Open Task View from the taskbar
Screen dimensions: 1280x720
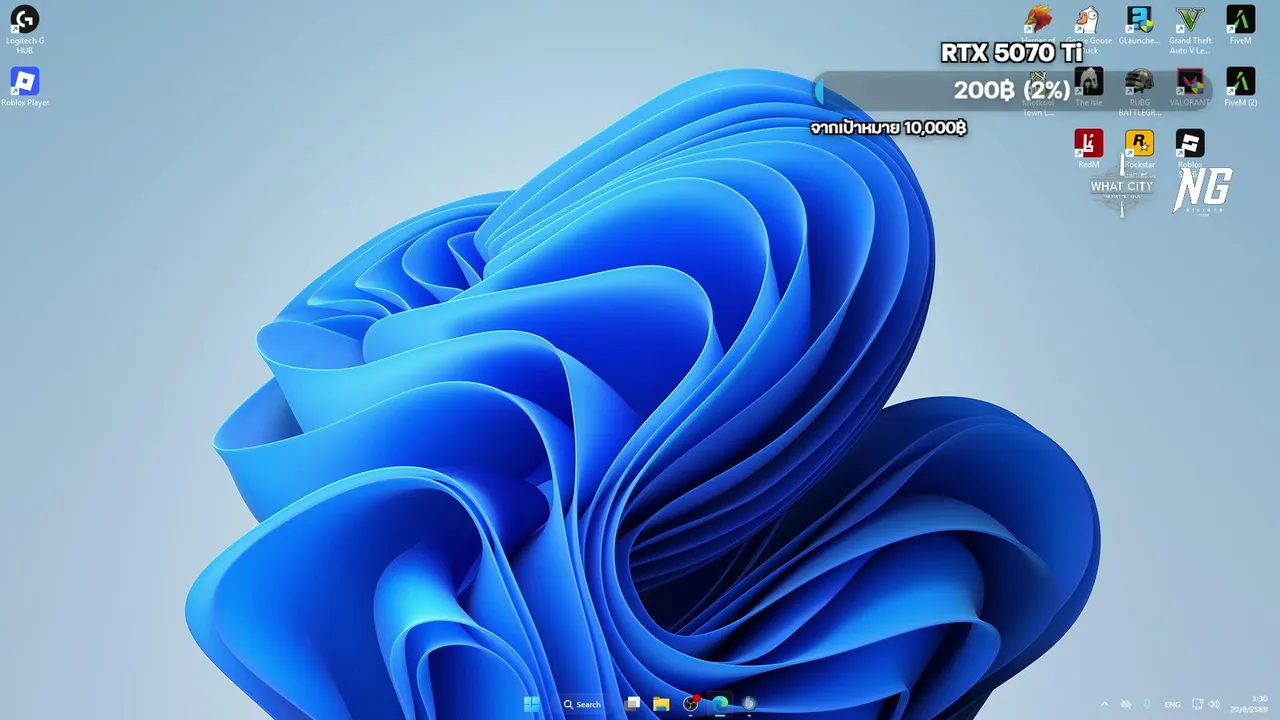[x=632, y=704]
